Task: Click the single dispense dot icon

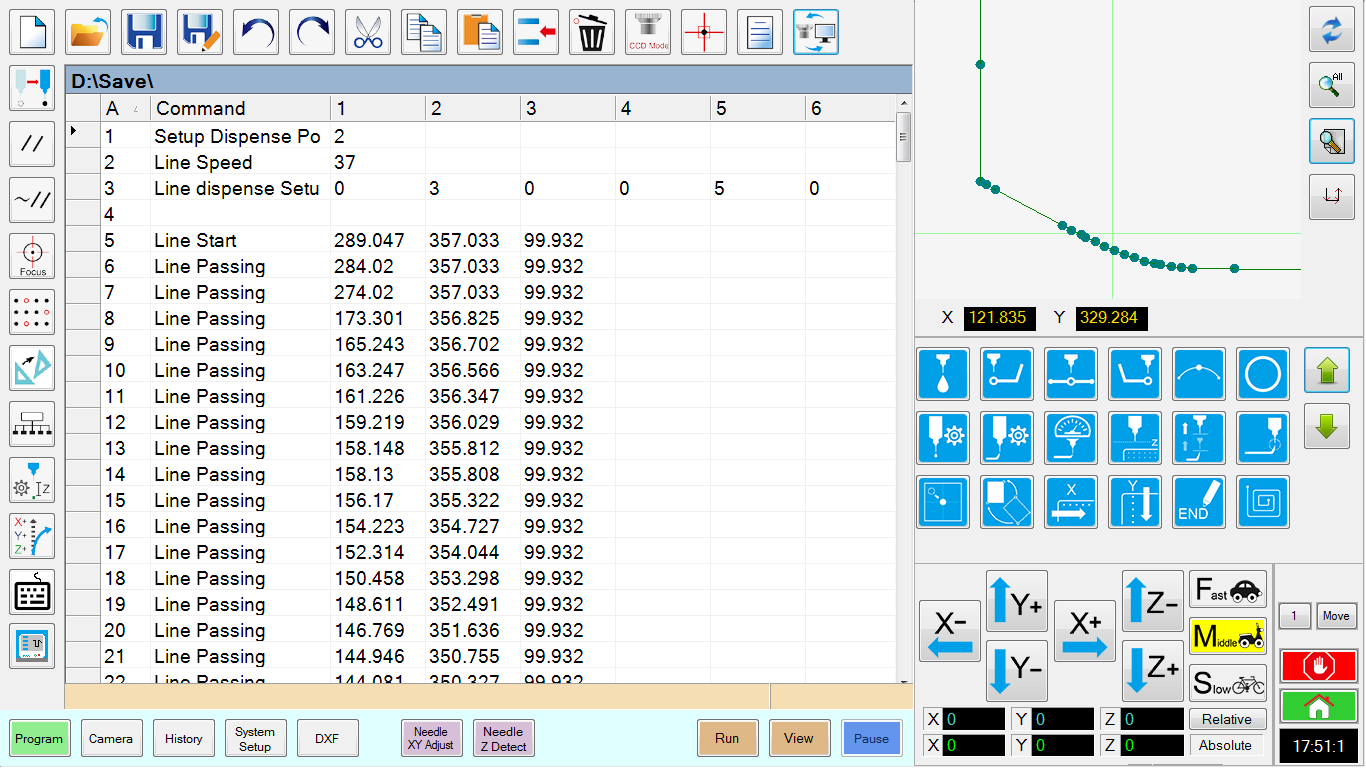Action: pyautogui.click(x=943, y=374)
